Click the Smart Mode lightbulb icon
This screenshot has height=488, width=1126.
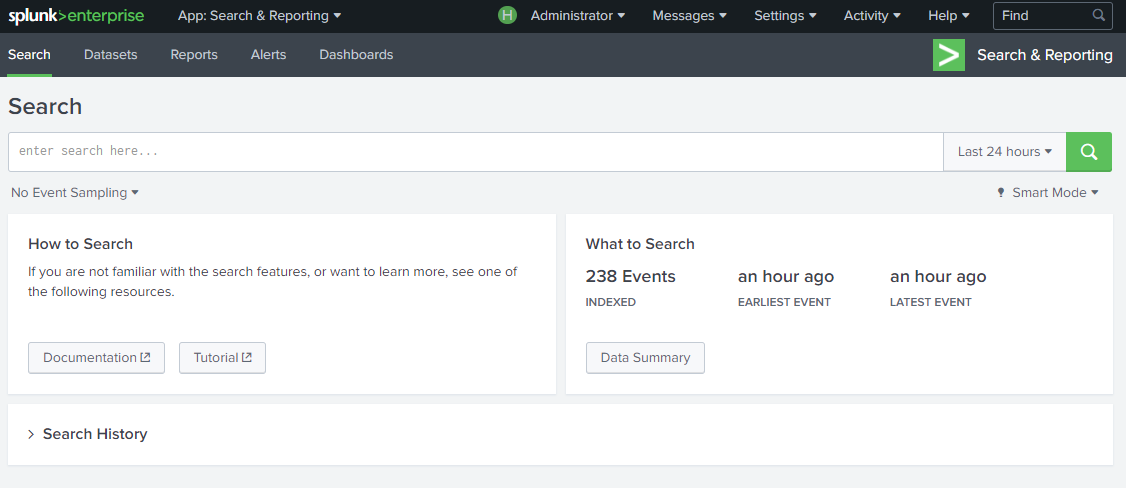click(x=1001, y=192)
